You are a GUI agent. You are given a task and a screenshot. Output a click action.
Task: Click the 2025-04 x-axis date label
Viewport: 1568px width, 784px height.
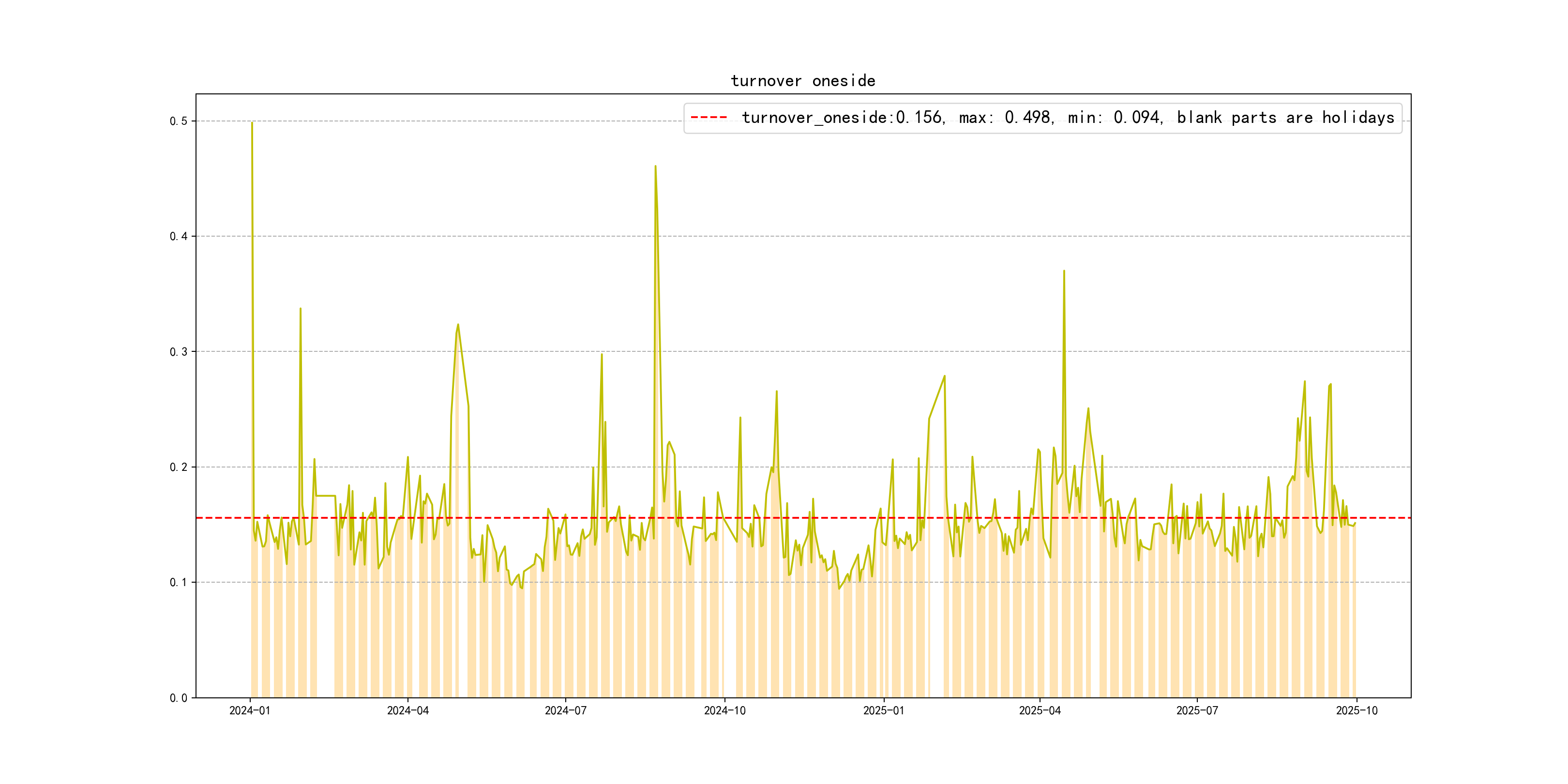click(x=1040, y=710)
